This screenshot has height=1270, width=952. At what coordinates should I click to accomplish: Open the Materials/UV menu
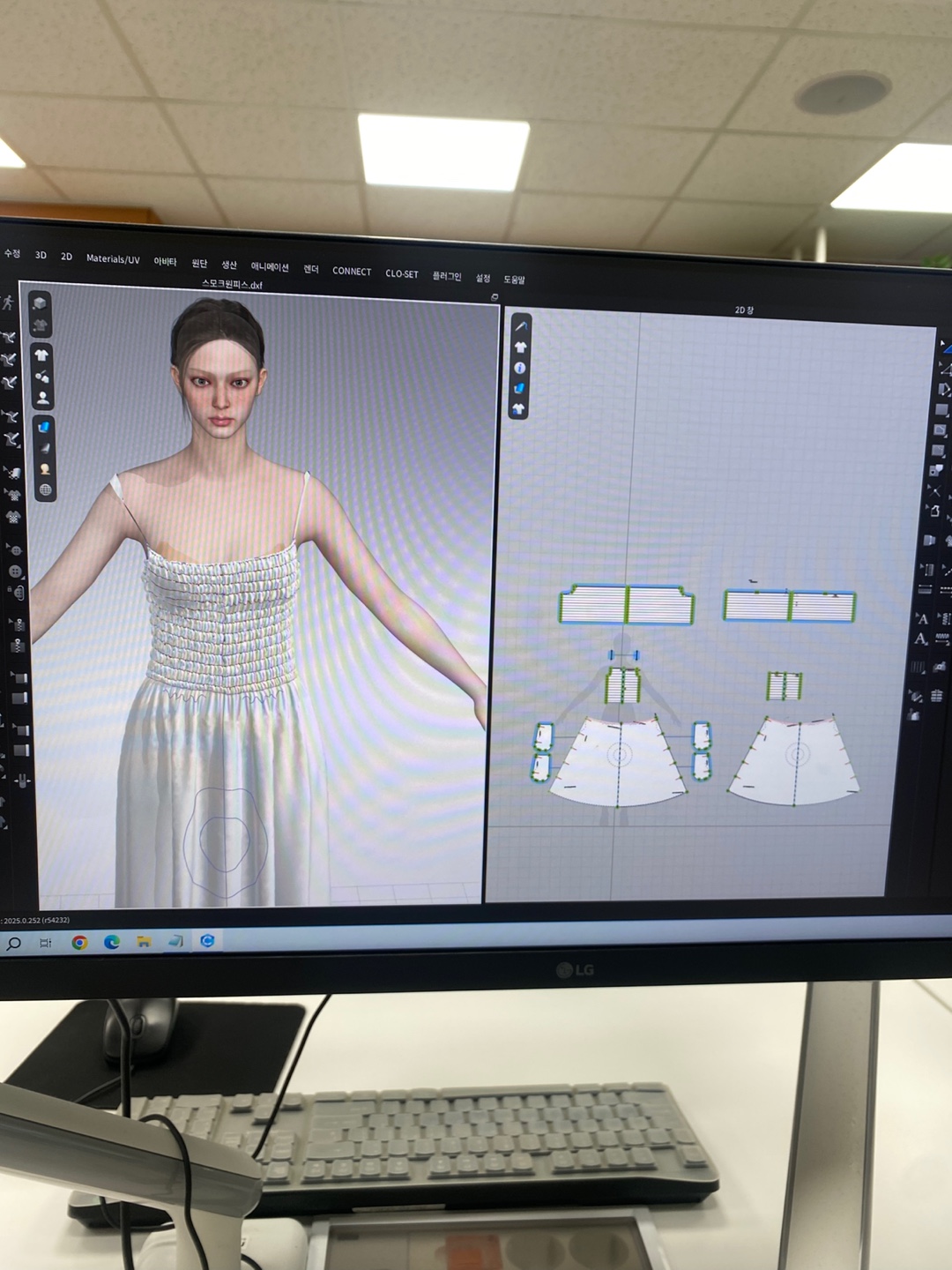click(x=113, y=259)
